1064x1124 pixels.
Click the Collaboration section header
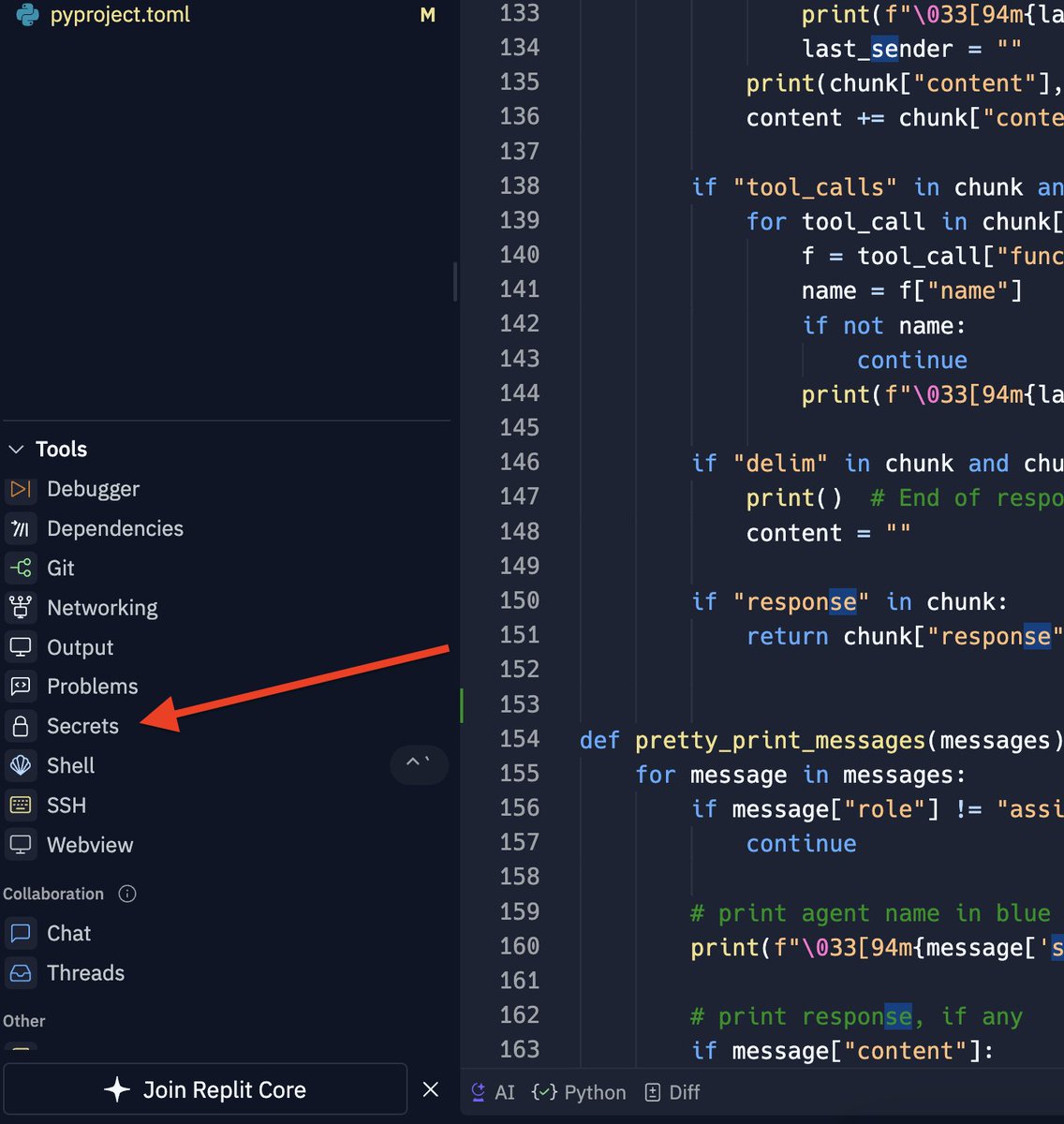(x=53, y=894)
